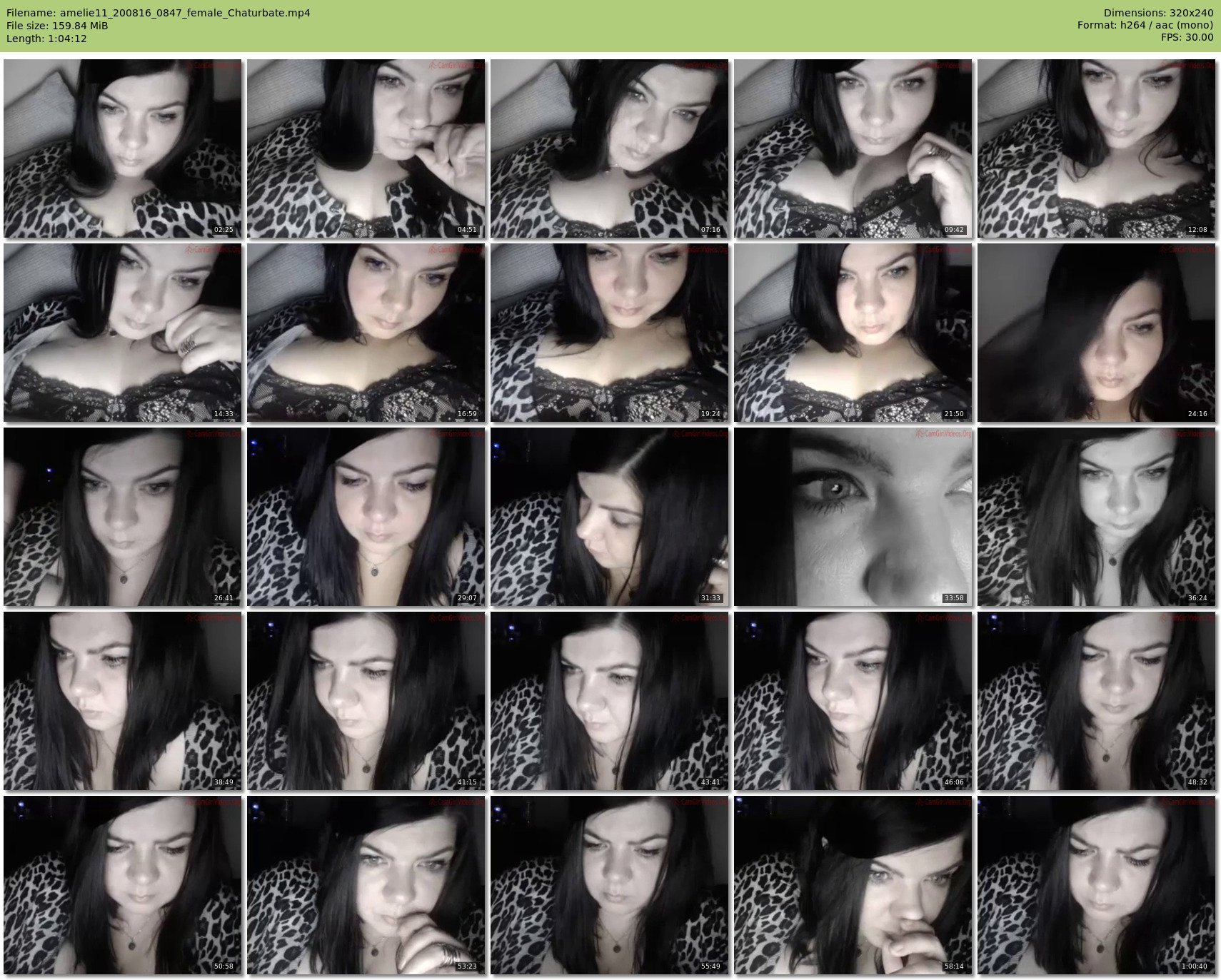
Task: Open the 14:33 frame thumbnail
Action: point(122,333)
